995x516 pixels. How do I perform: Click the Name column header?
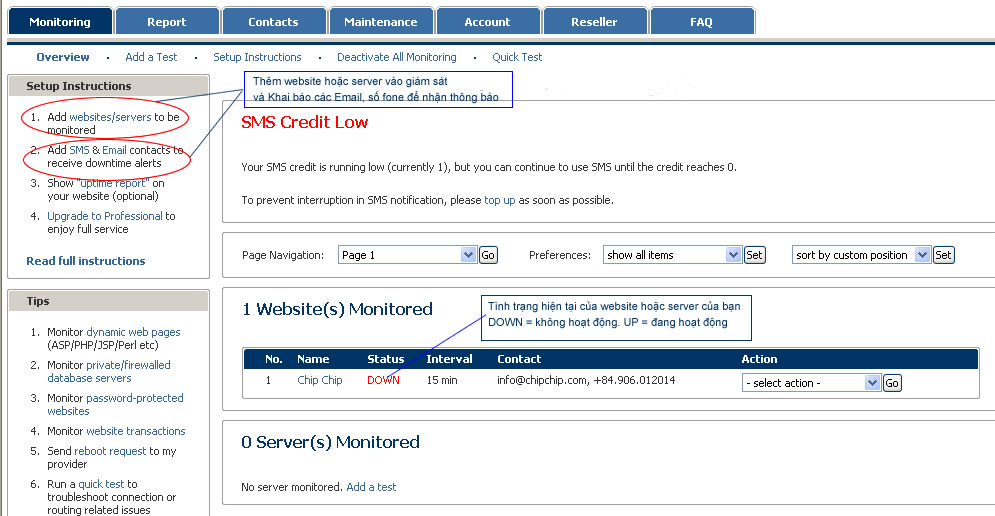[313, 359]
